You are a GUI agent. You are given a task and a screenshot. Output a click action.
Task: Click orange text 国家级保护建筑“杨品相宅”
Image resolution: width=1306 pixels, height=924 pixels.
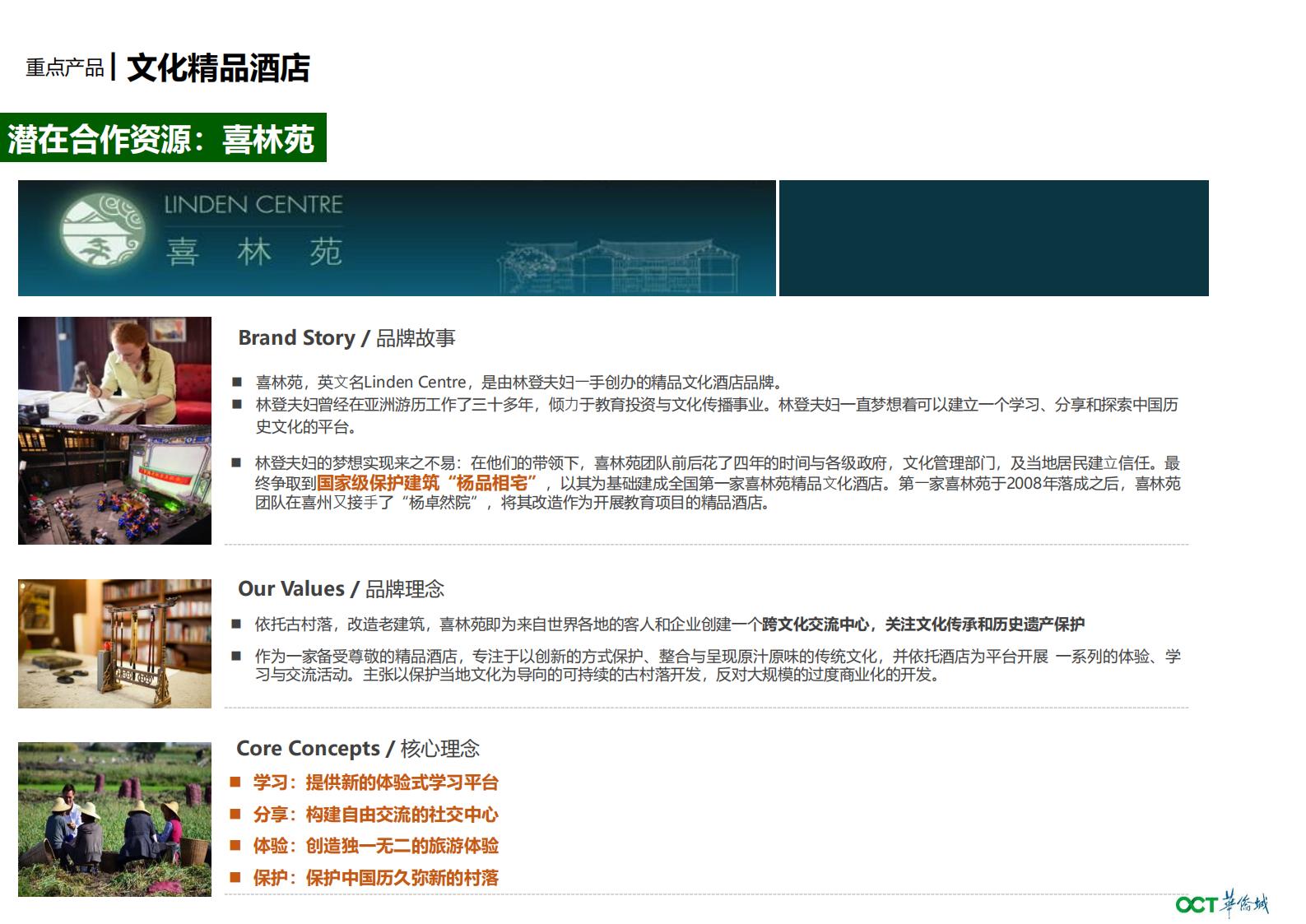(x=428, y=483)
